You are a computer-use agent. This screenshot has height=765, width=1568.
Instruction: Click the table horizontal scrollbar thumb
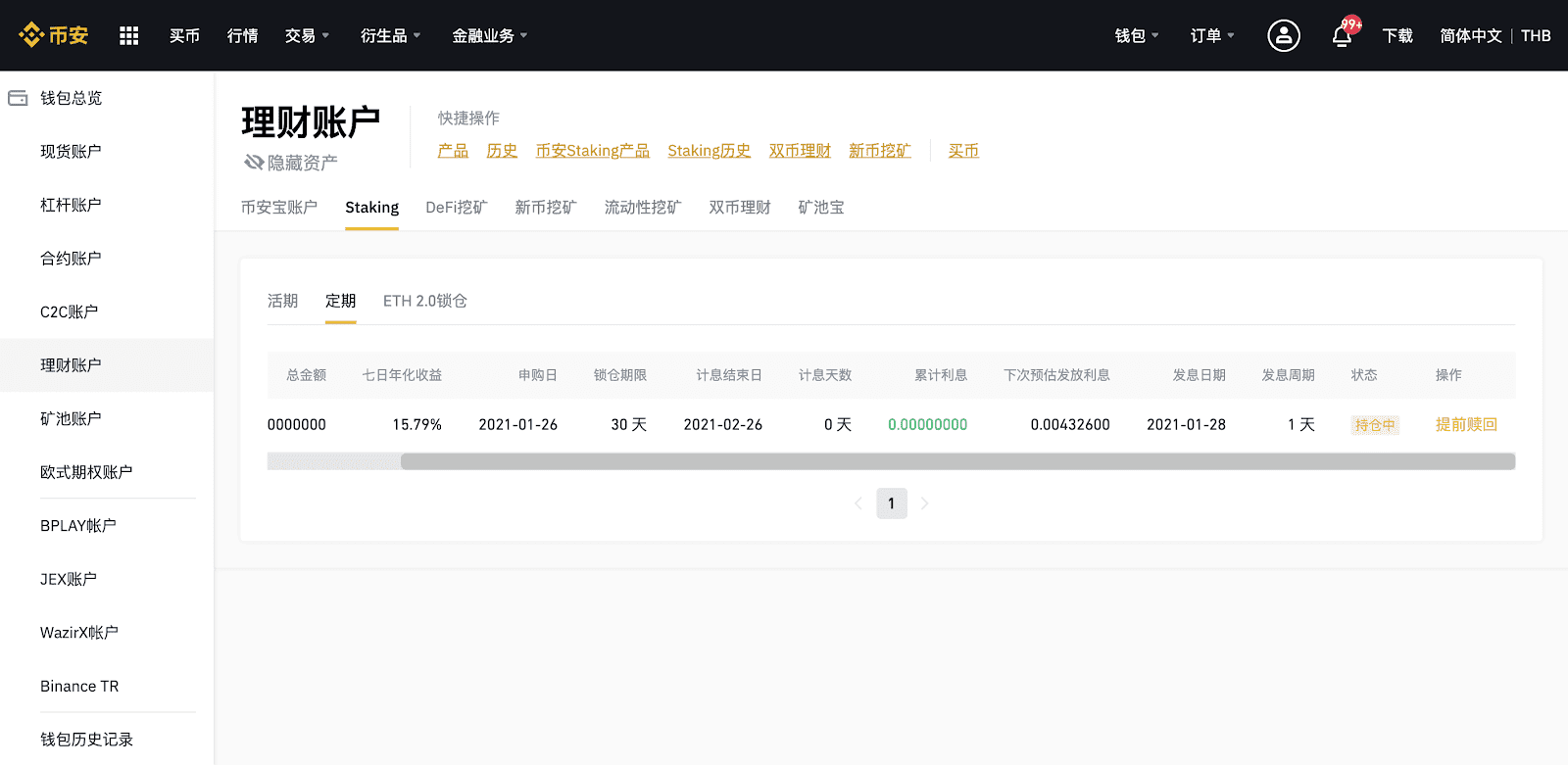pyautogui.click(x=957, y=461)
